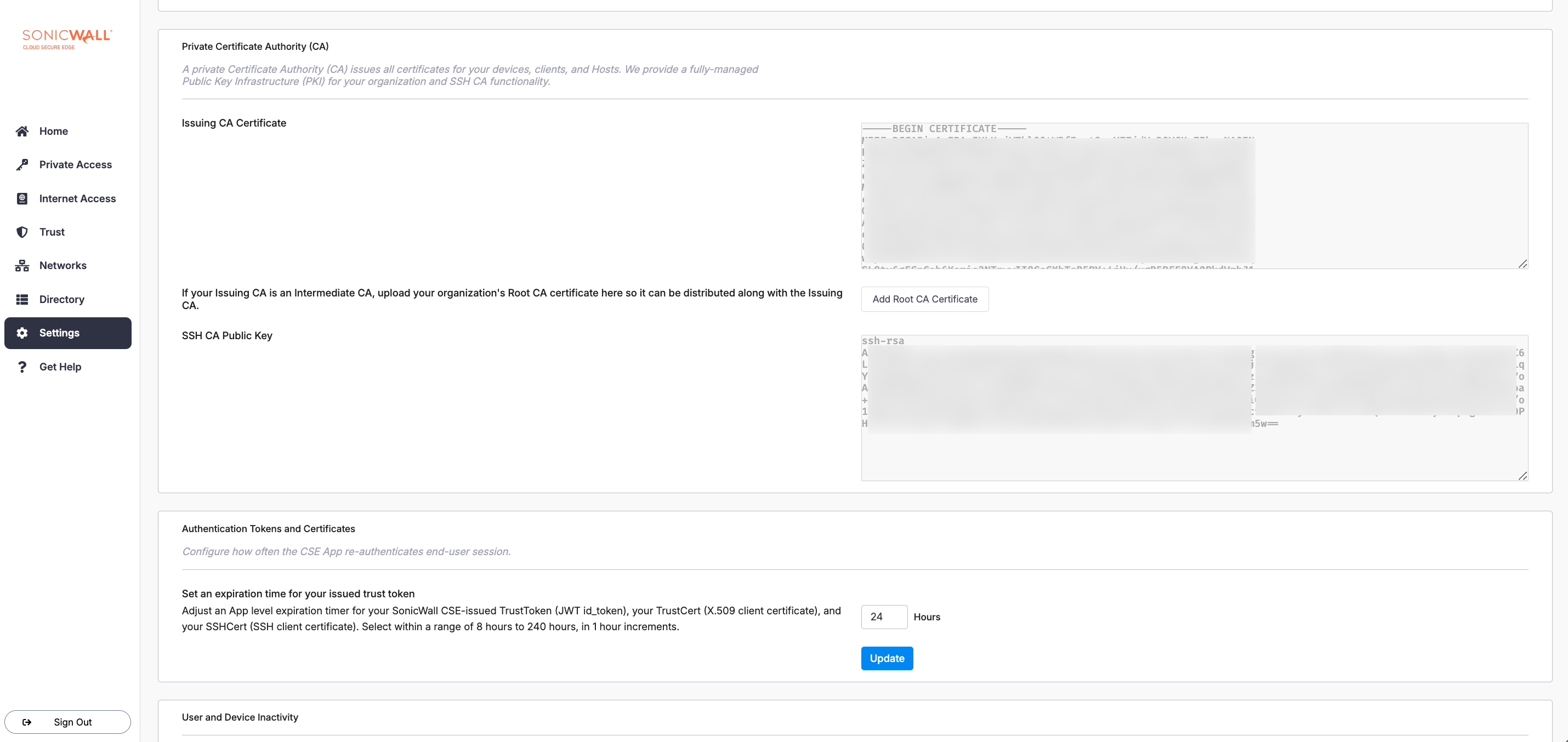Click inside the Issuing CA Certificate textarea
This screenshot has width=1568, height=742.
(1388, 196)
